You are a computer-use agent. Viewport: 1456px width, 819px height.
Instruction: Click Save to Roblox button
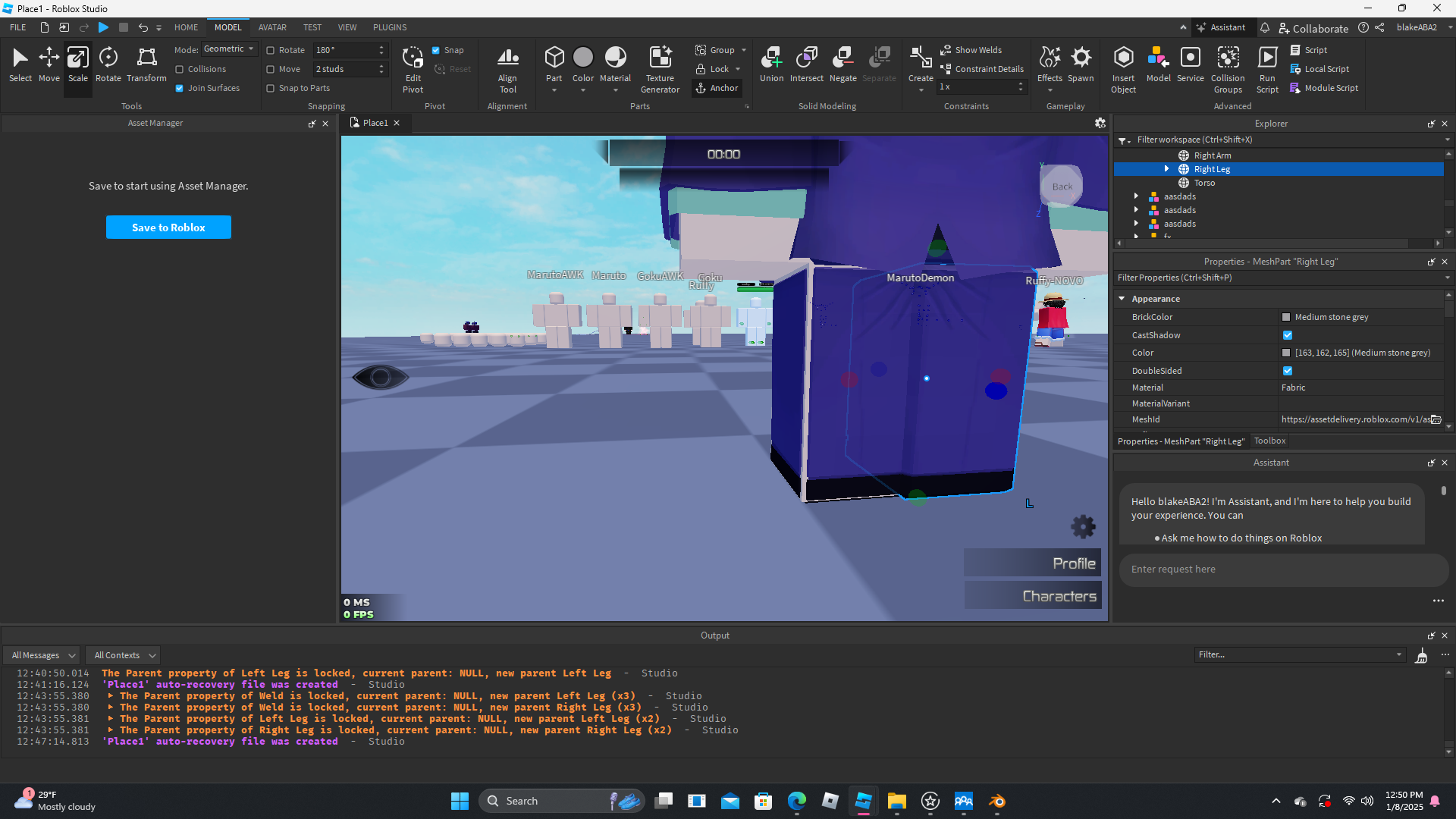click(x=168, y=227)
